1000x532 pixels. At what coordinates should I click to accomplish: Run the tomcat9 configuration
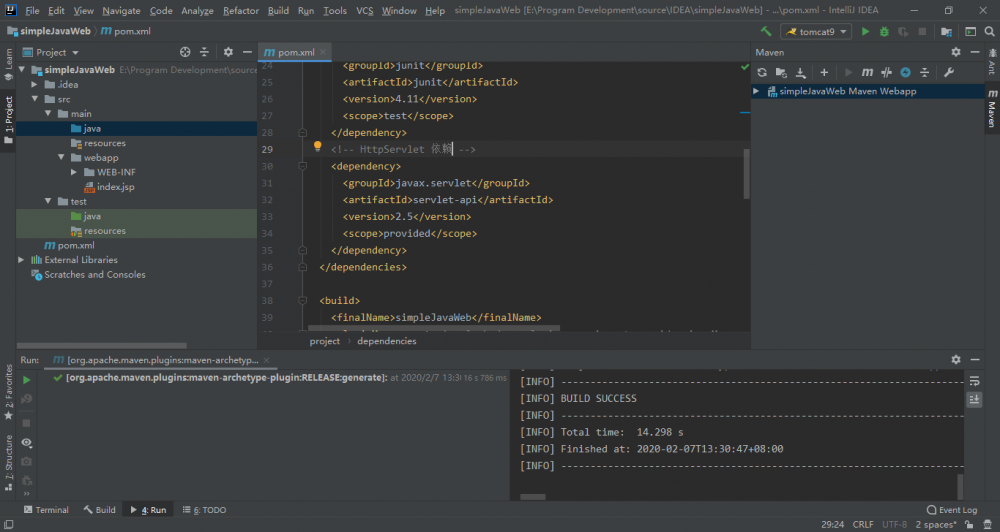[x=865, y=31]
